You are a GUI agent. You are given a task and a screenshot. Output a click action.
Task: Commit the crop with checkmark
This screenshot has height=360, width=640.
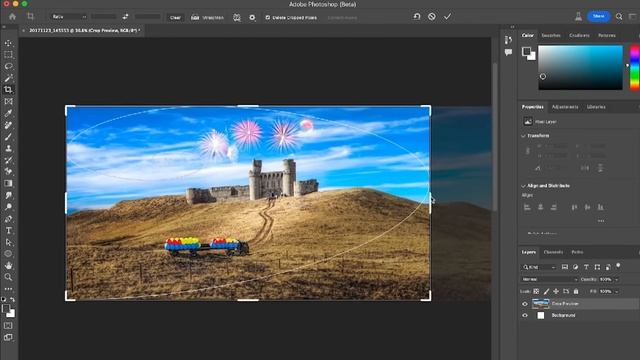pyautogui.click(x=448, y=17)
